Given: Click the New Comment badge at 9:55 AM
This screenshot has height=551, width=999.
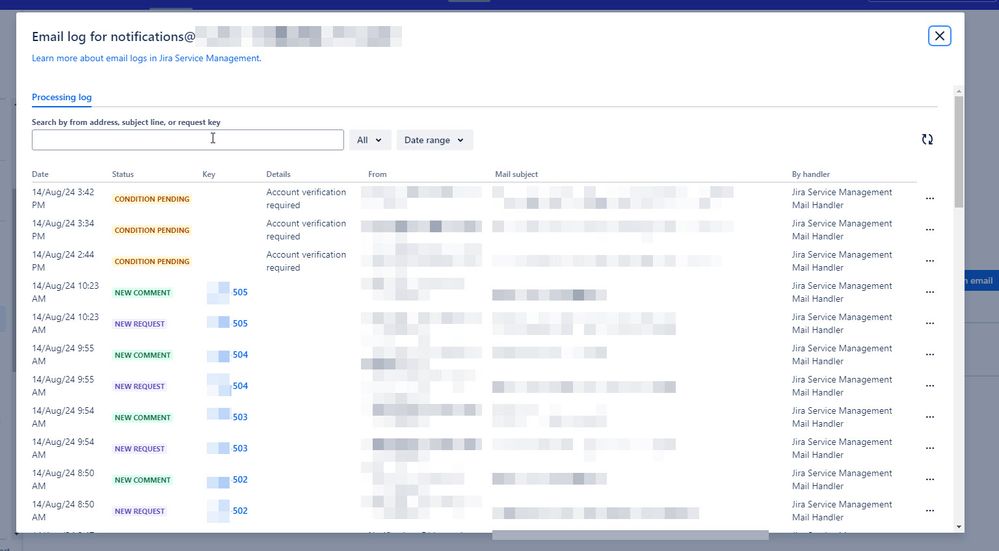Looking at the screenshot, I should pos(143,355).
